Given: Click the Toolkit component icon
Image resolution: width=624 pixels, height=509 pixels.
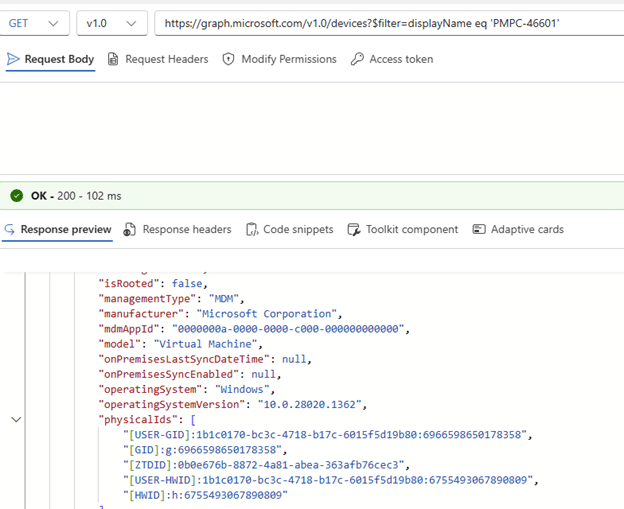Looking at the screenshot, I should point(354,230).
